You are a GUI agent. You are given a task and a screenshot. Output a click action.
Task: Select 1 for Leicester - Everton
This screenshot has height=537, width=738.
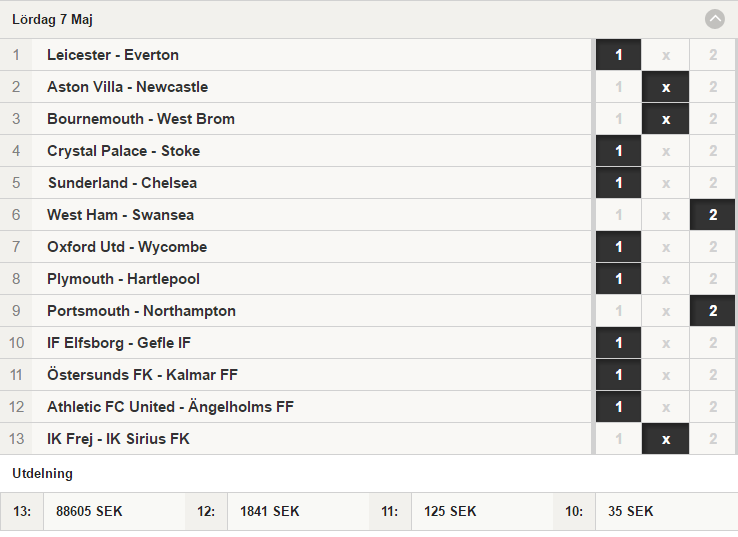click(x=618, y=55)
